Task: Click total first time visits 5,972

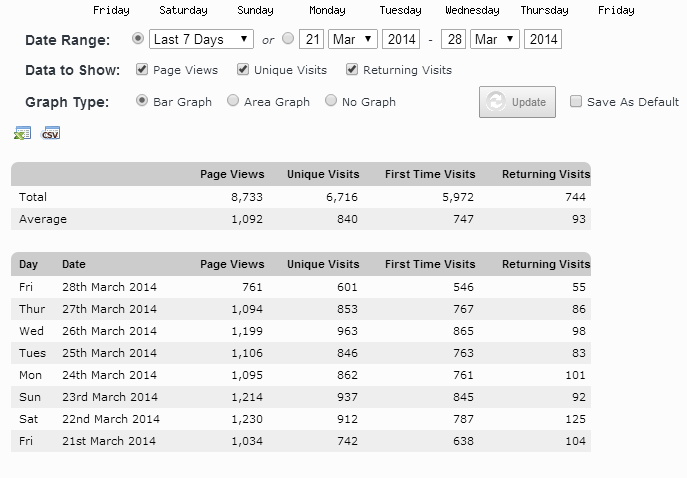Action: click(458, 197)
